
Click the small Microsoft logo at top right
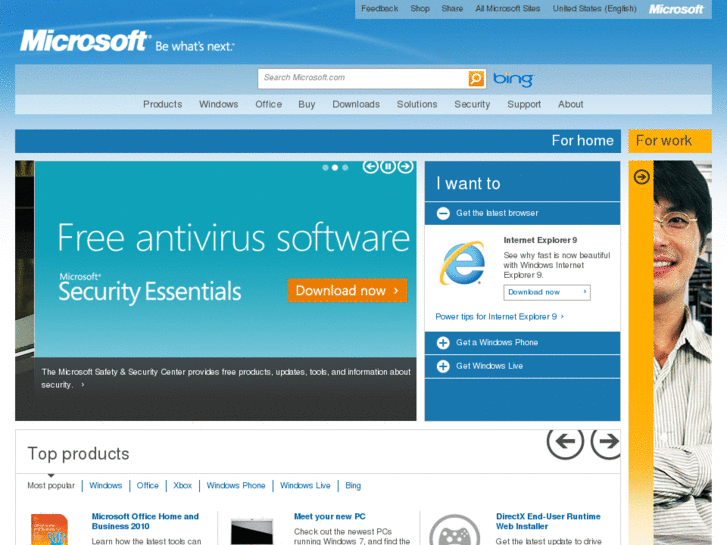coord(676,9)
